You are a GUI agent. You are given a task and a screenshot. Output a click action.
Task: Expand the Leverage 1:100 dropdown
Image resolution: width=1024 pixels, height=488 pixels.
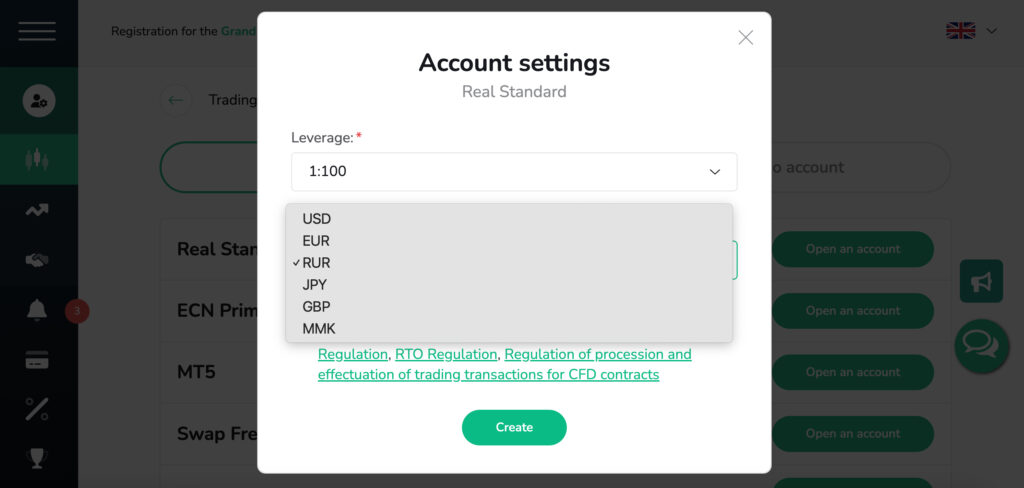[x=514, y=172]
